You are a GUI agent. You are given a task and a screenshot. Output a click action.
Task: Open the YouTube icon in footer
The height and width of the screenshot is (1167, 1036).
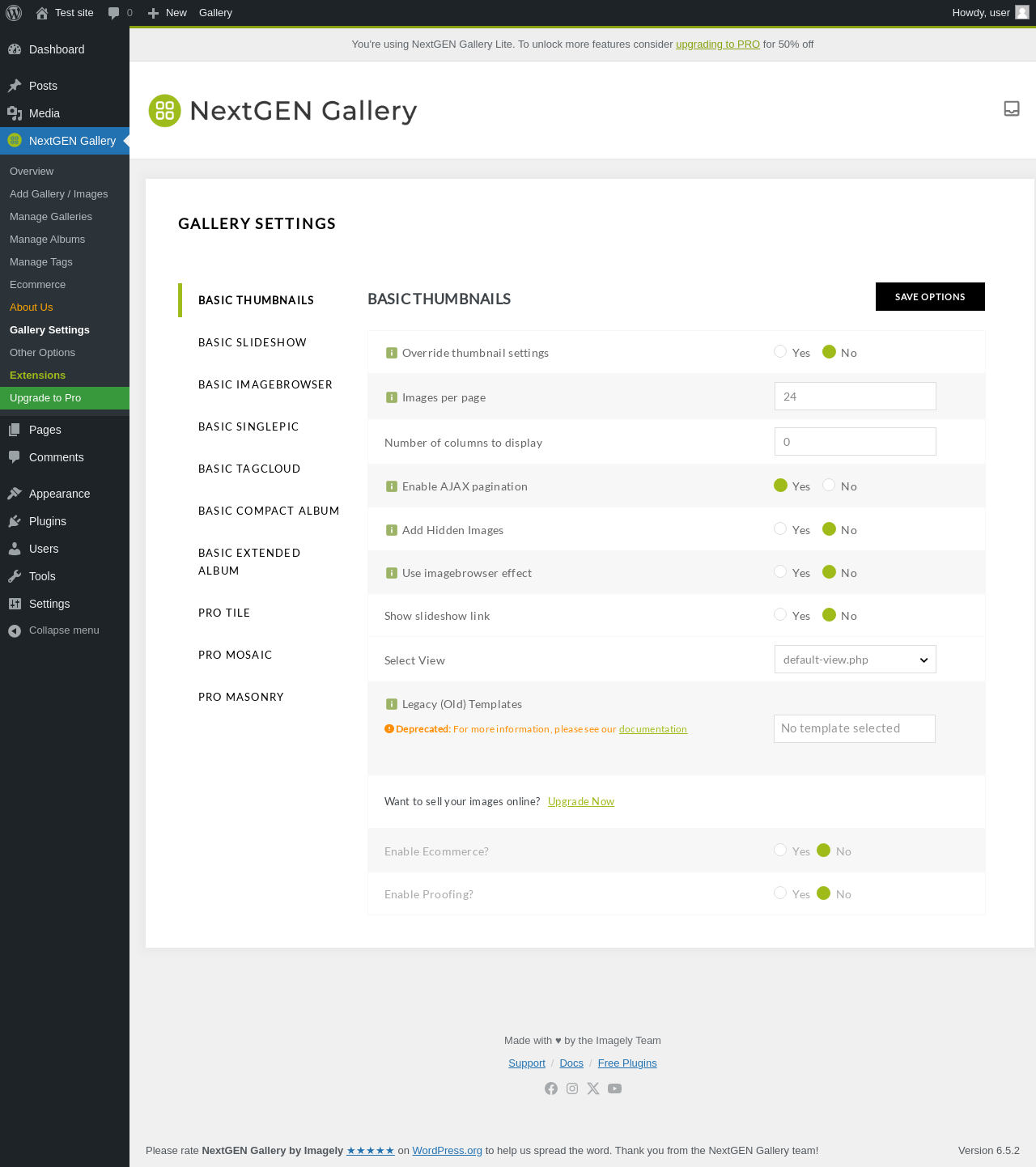(615, 1088)
